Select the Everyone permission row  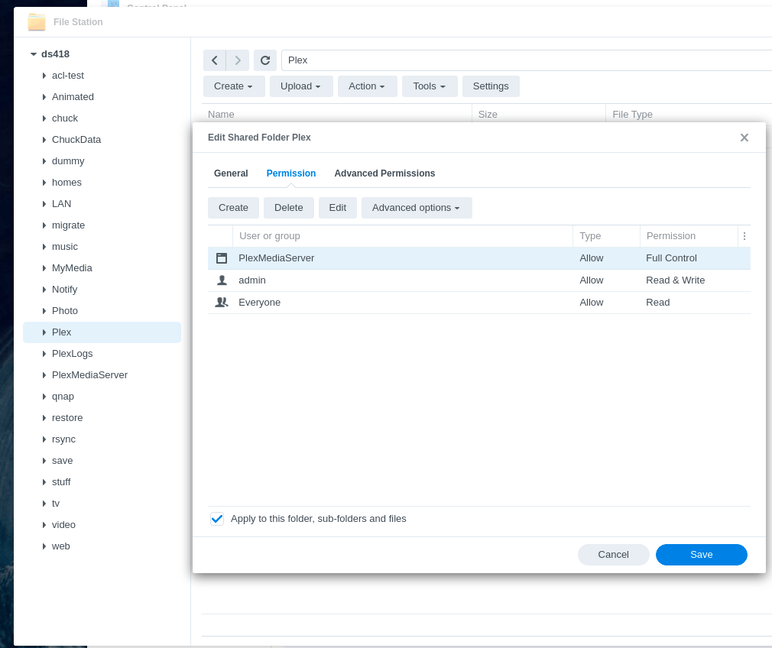pos(479,302)
